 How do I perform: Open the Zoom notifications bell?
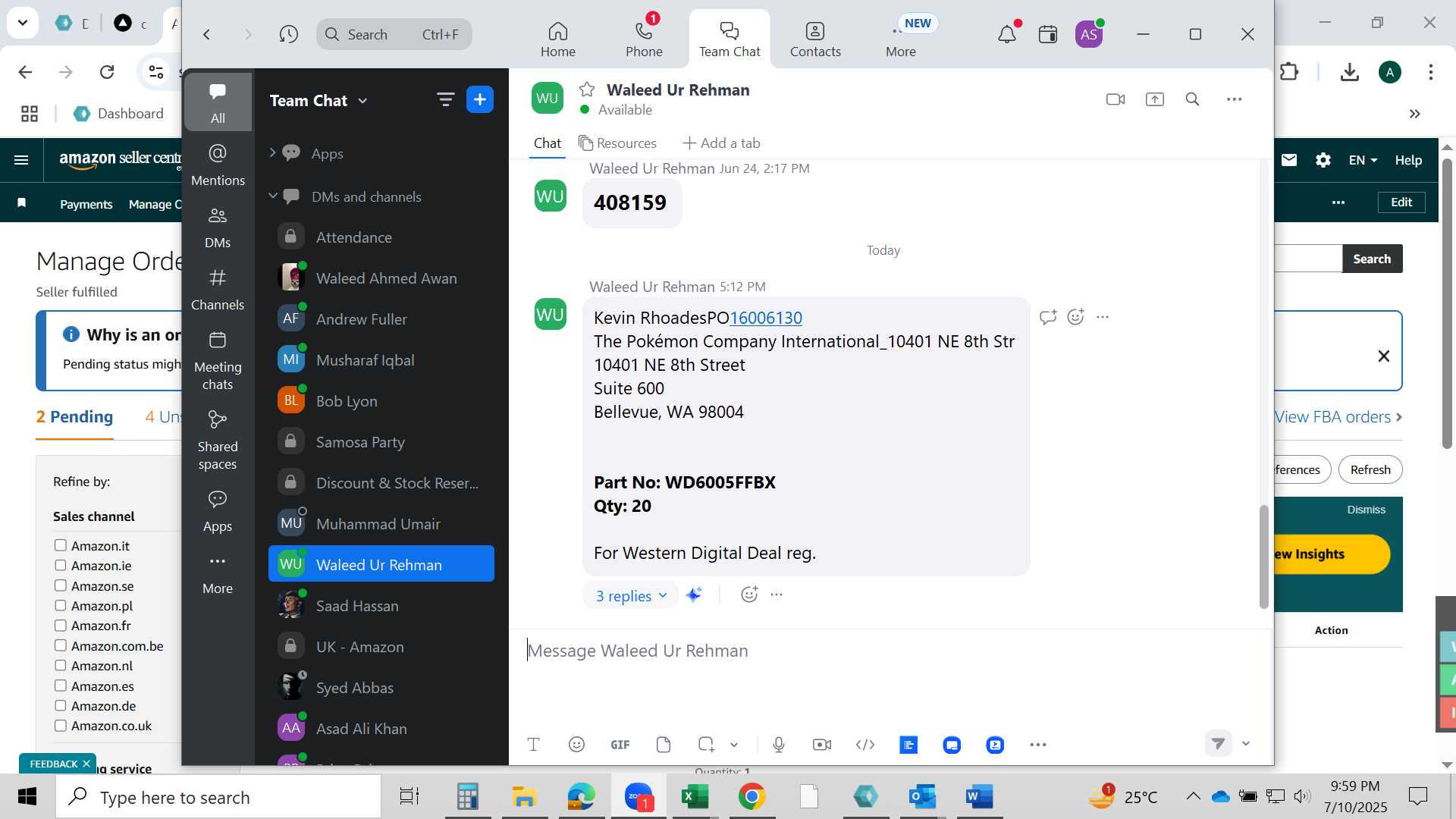click(1007, 34)
